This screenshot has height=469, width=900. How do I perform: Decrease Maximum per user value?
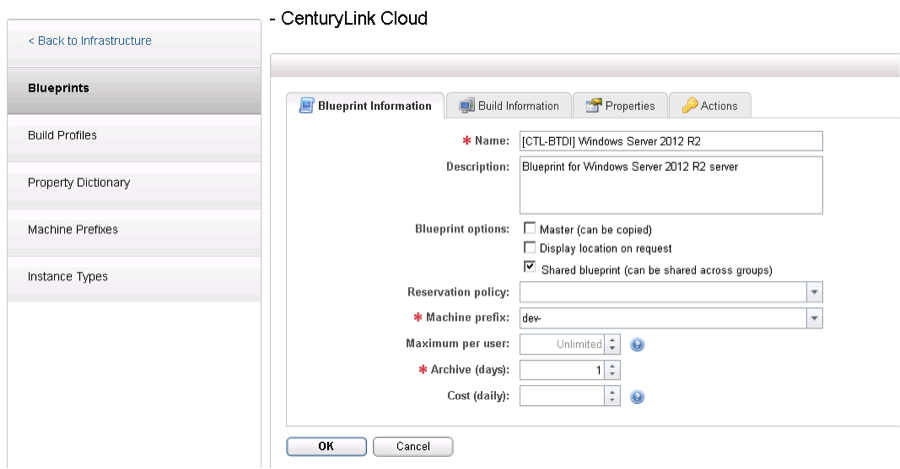click(612, 349)
